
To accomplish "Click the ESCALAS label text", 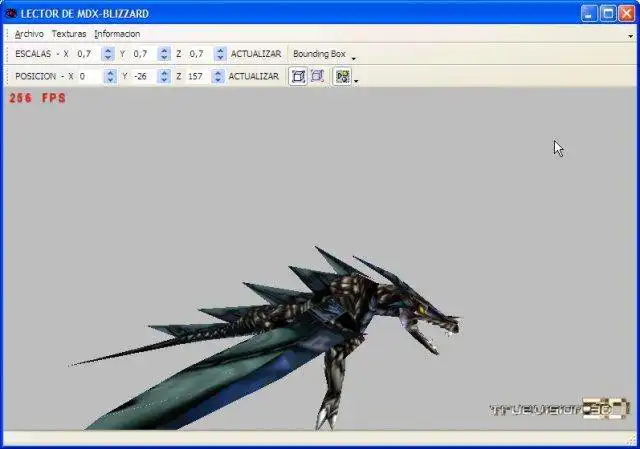I will click(x=33, y=54).
